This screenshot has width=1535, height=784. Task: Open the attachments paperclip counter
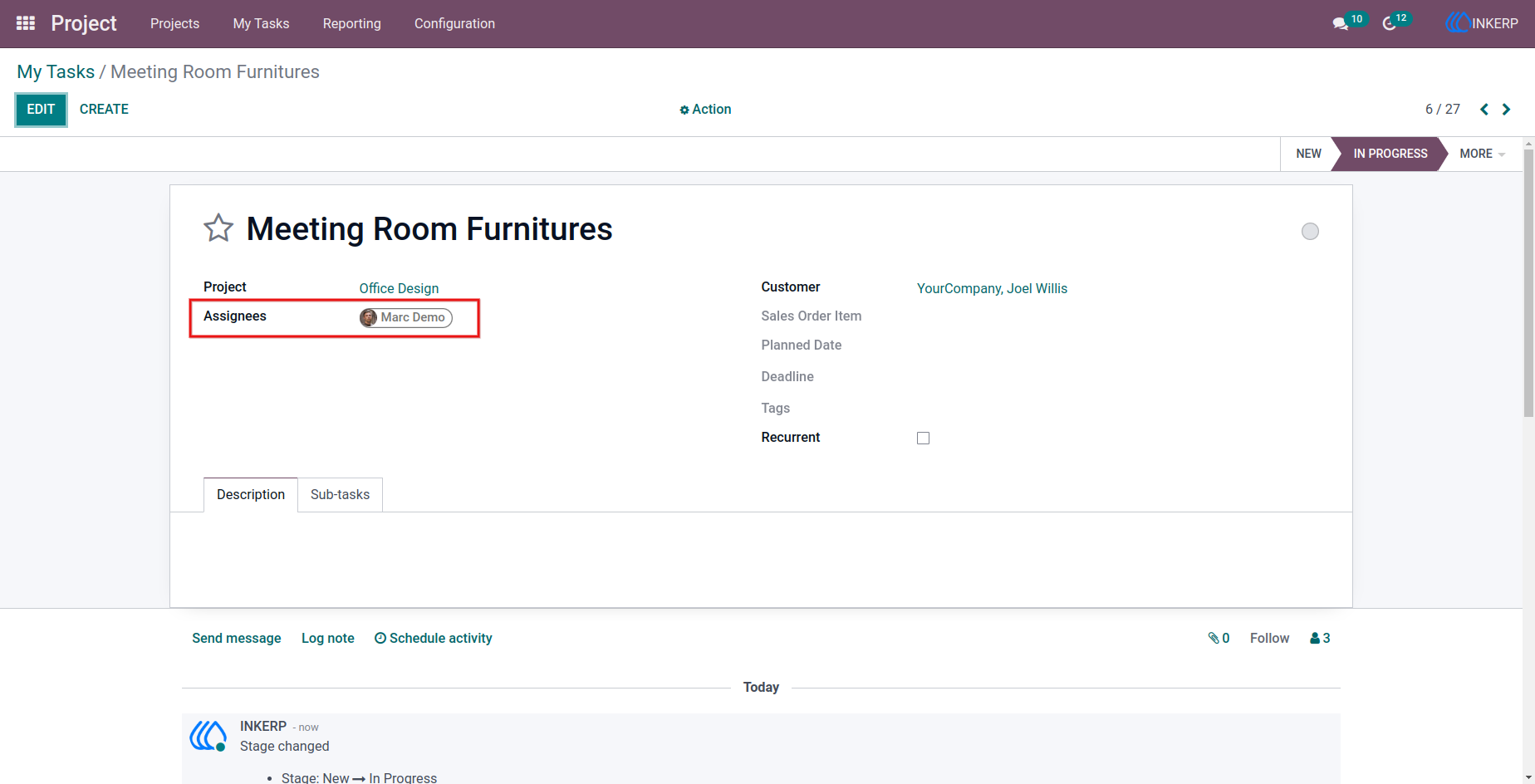[x=1219, y=638]
